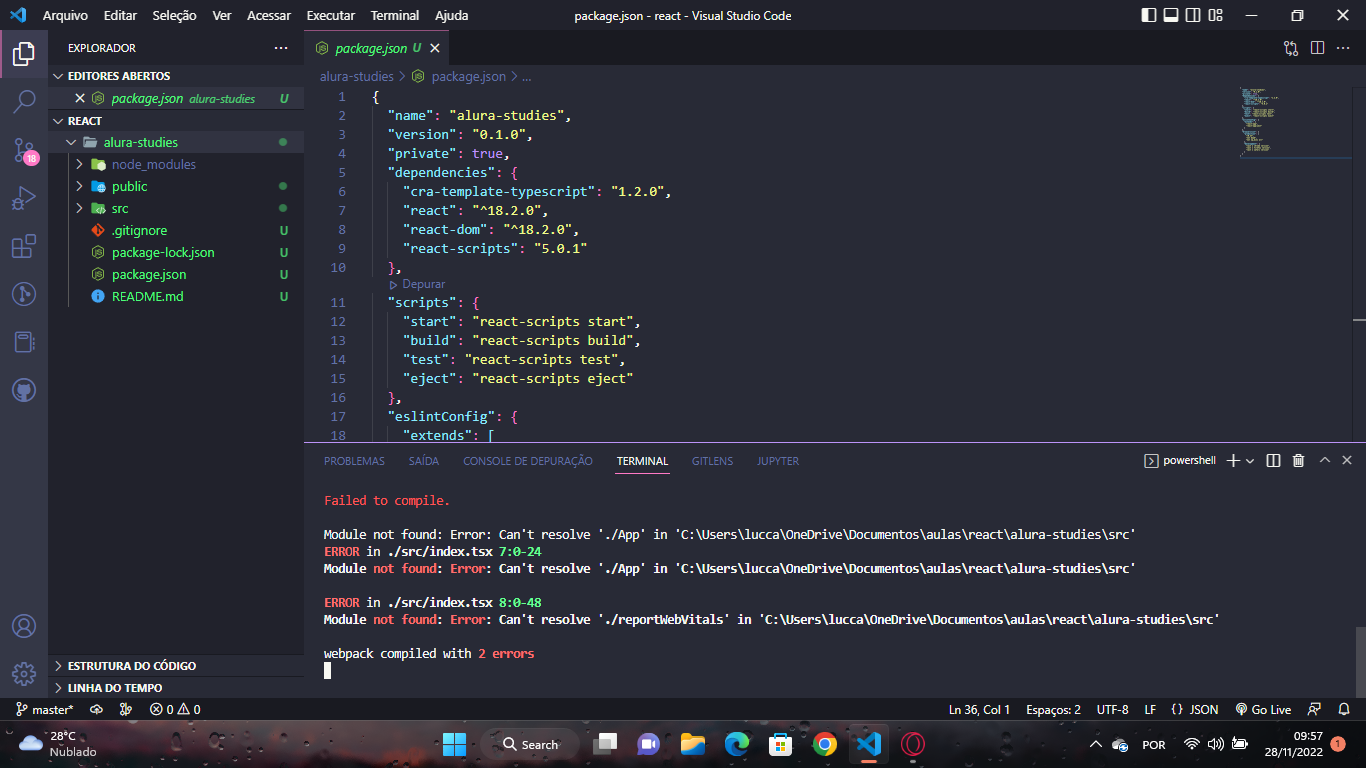Split the editor to the right
Image resolution: width=1366 pixels, height=768 pixels.
tap(1317, 48)
